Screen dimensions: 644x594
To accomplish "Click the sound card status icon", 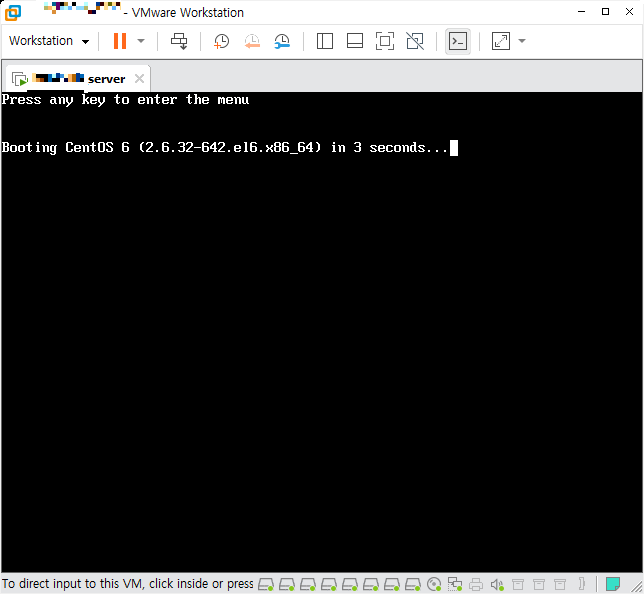I will pyautogui.click(x=497, y=584).
